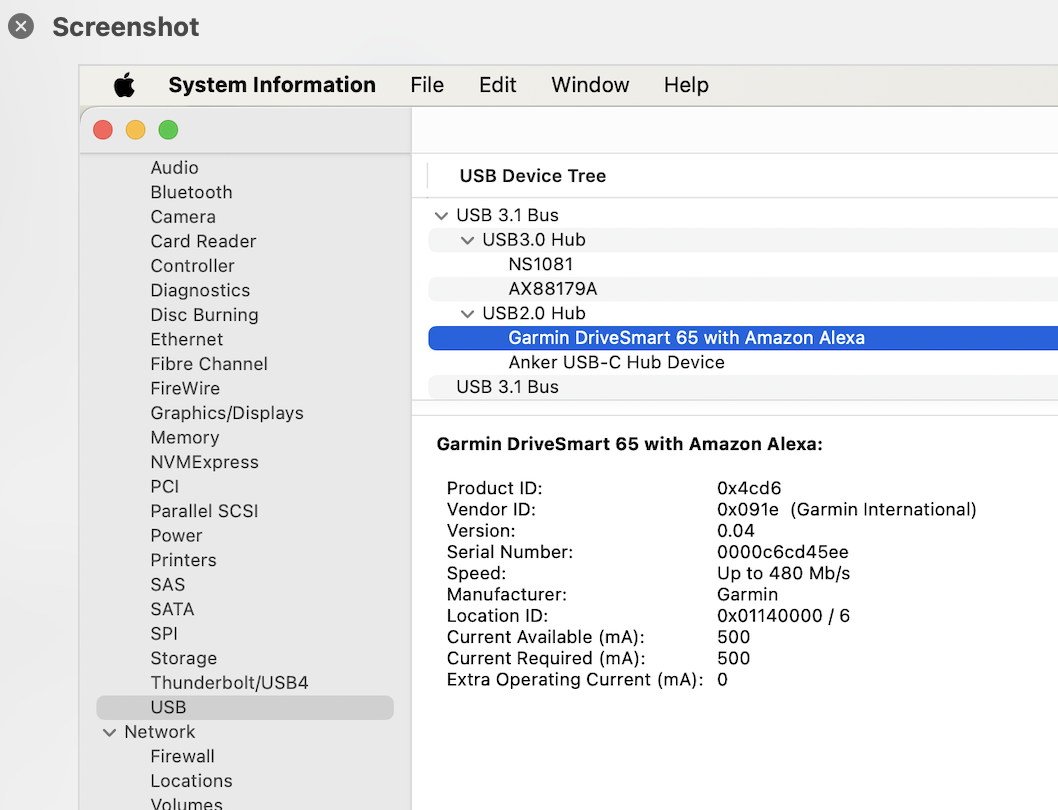Click the Garmin DriveSmart details heading
Viewport: 1058px width, 810px height.
tap(630, 444)
